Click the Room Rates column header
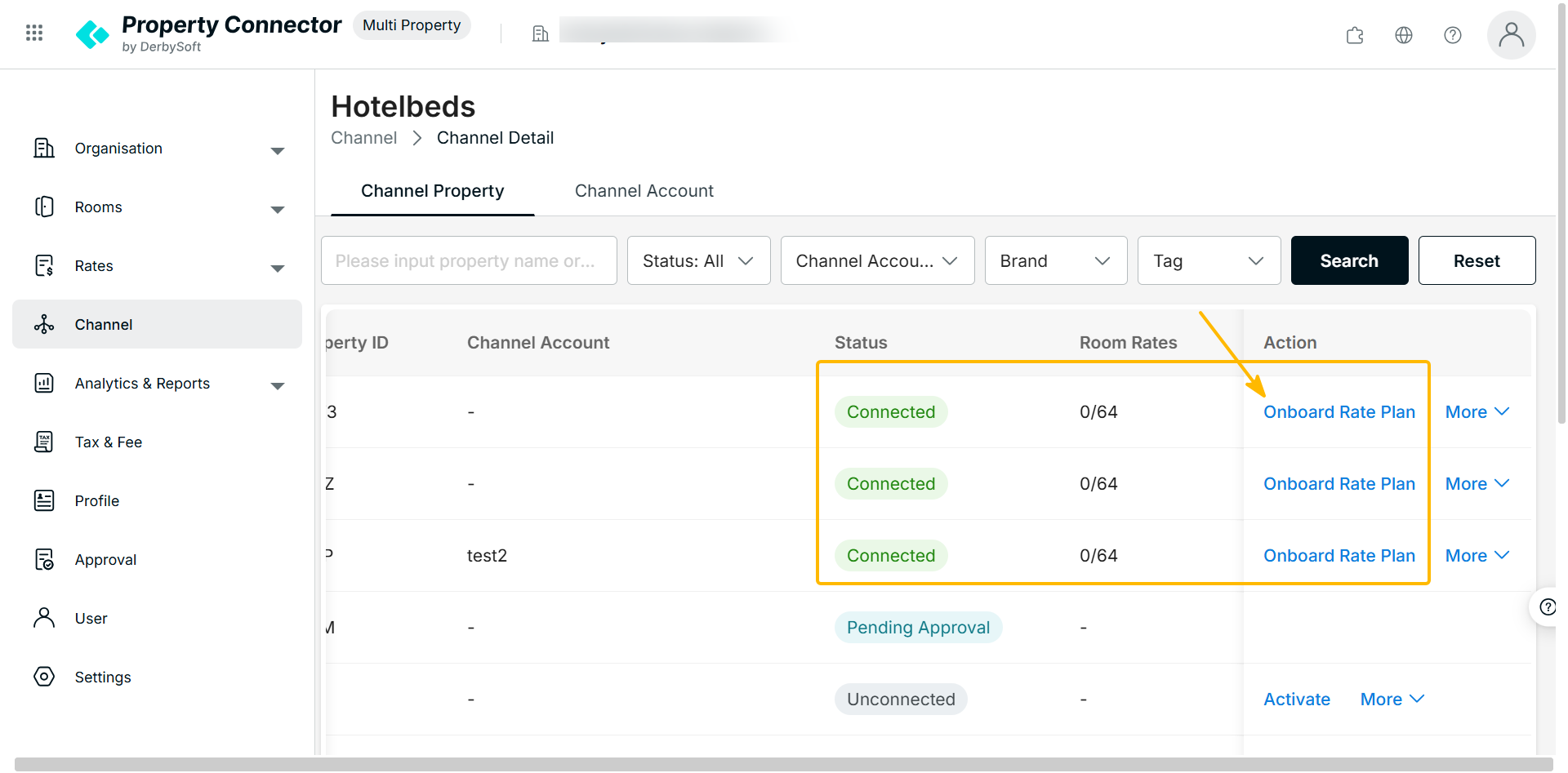The height and width of the screenshot is (773, 1568). pyautogui.click(x=1128, y=343)
